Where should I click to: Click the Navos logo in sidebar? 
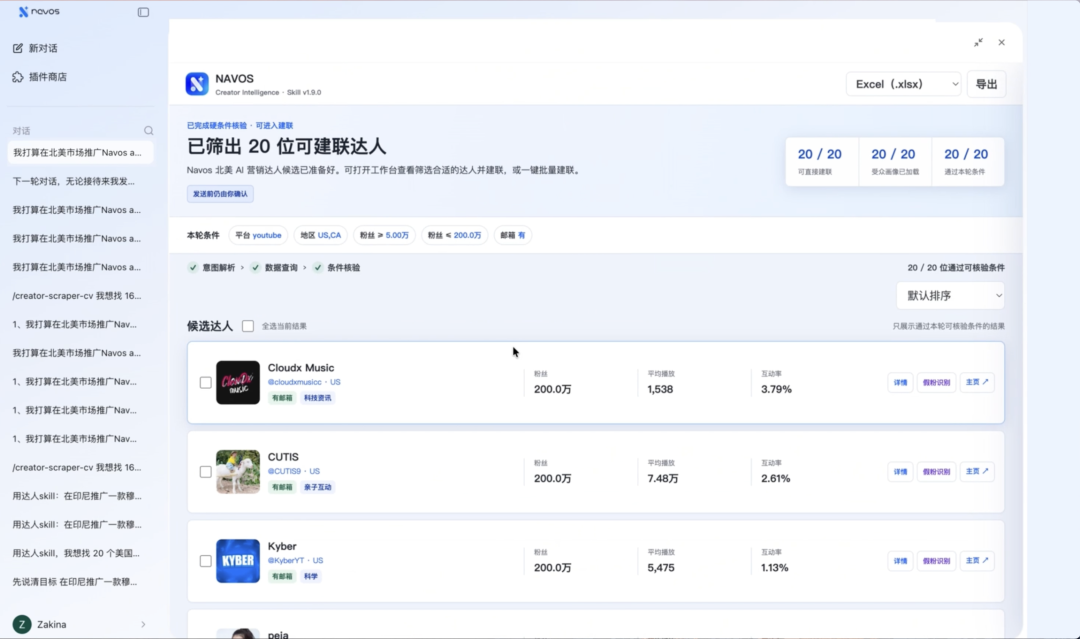(39, 12)
